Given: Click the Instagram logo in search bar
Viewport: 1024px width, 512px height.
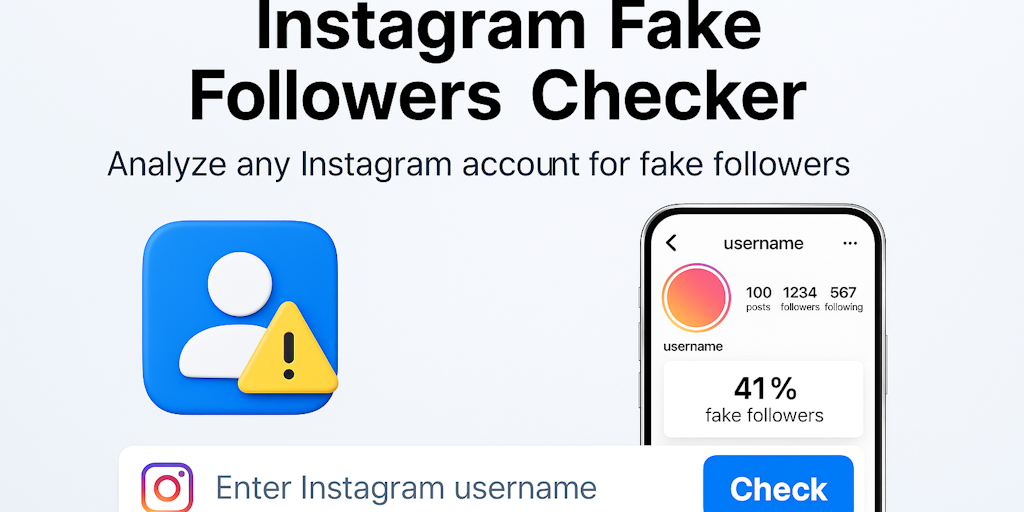Looking at the screenshot, I should coord(166,488).
